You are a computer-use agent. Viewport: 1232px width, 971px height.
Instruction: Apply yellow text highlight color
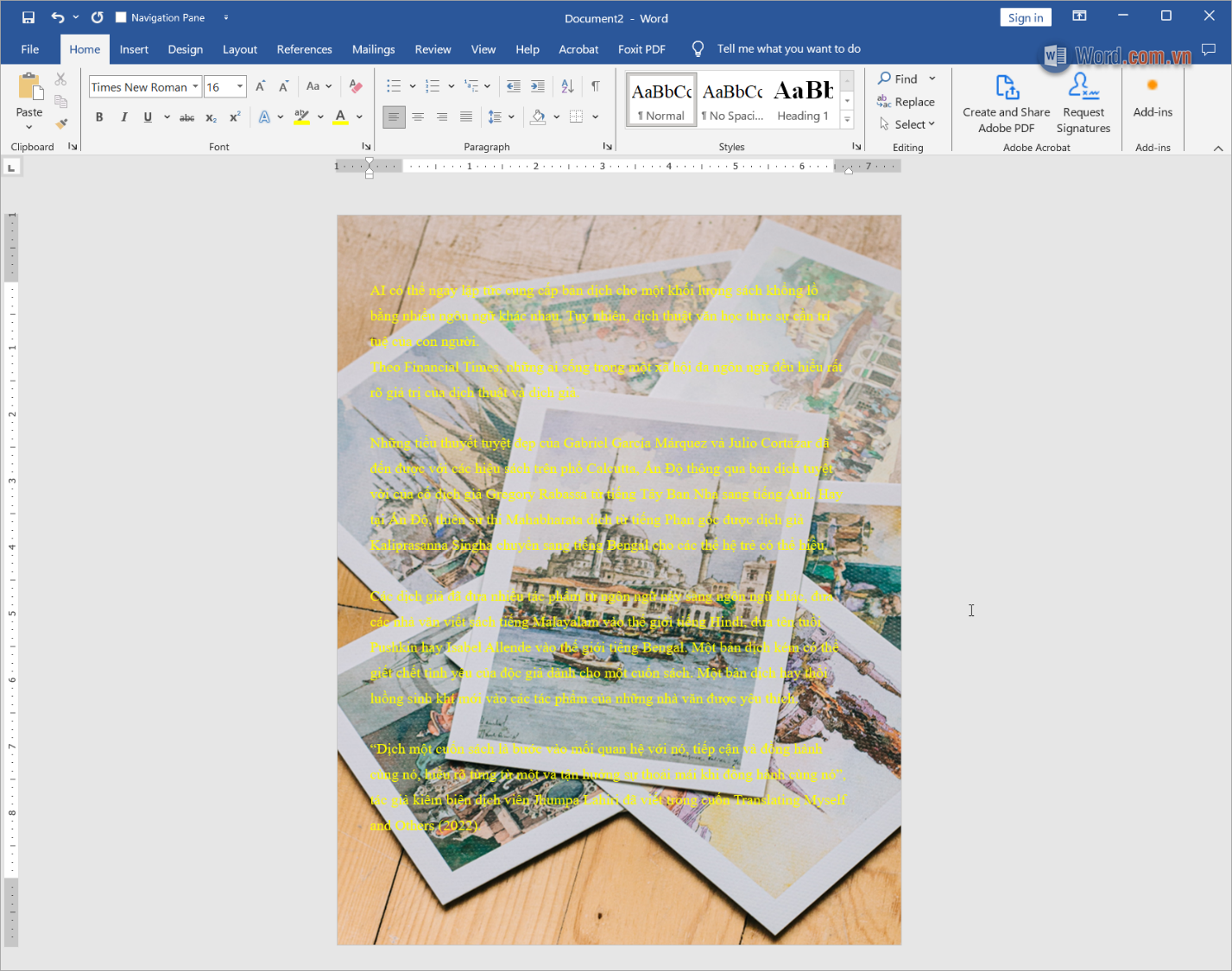coord(301,117)
